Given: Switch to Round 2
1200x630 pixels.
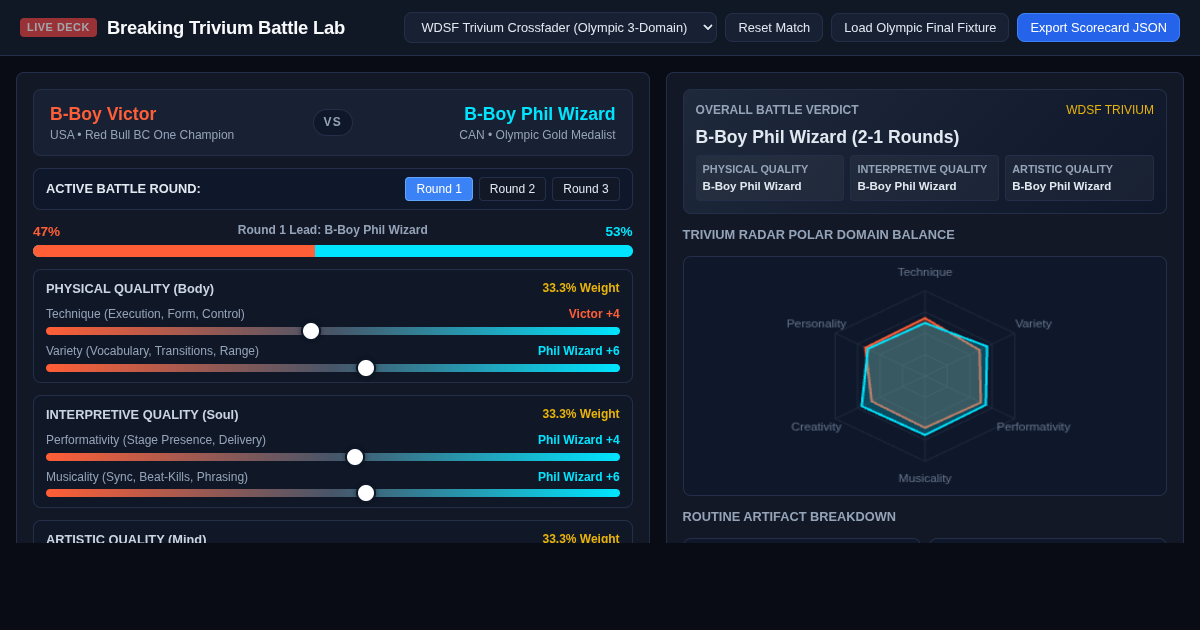Looking at the screenshot, I should click(512, 189).
